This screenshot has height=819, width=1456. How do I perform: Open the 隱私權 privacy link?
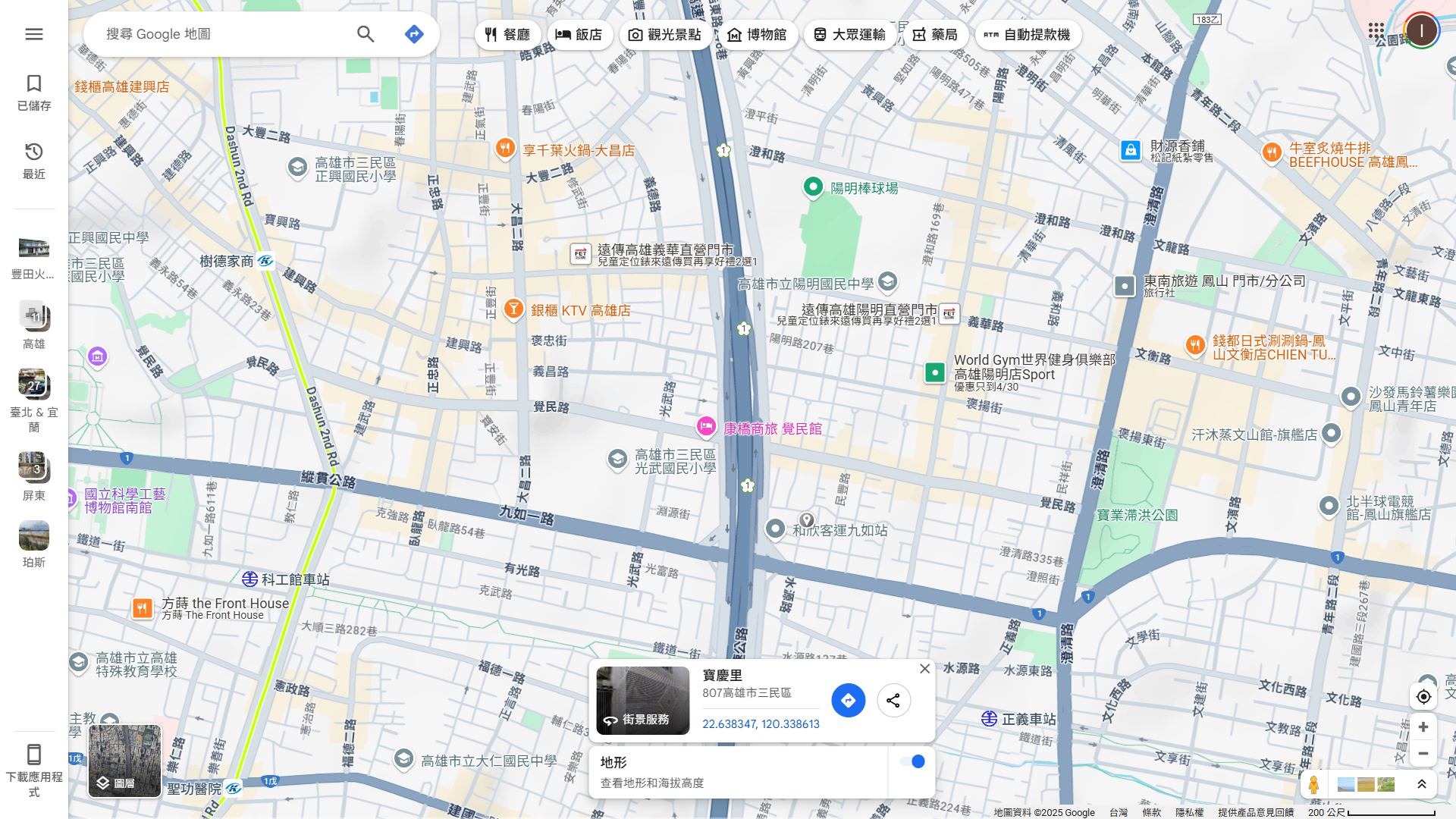[x=1189, y=812]
